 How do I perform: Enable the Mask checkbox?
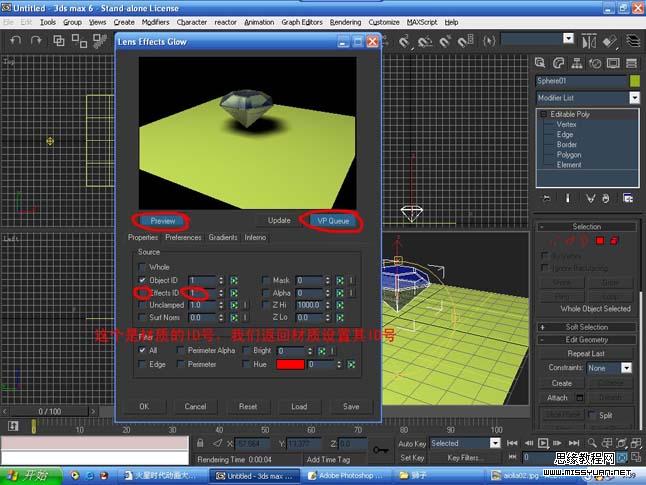tap(266, 281)
